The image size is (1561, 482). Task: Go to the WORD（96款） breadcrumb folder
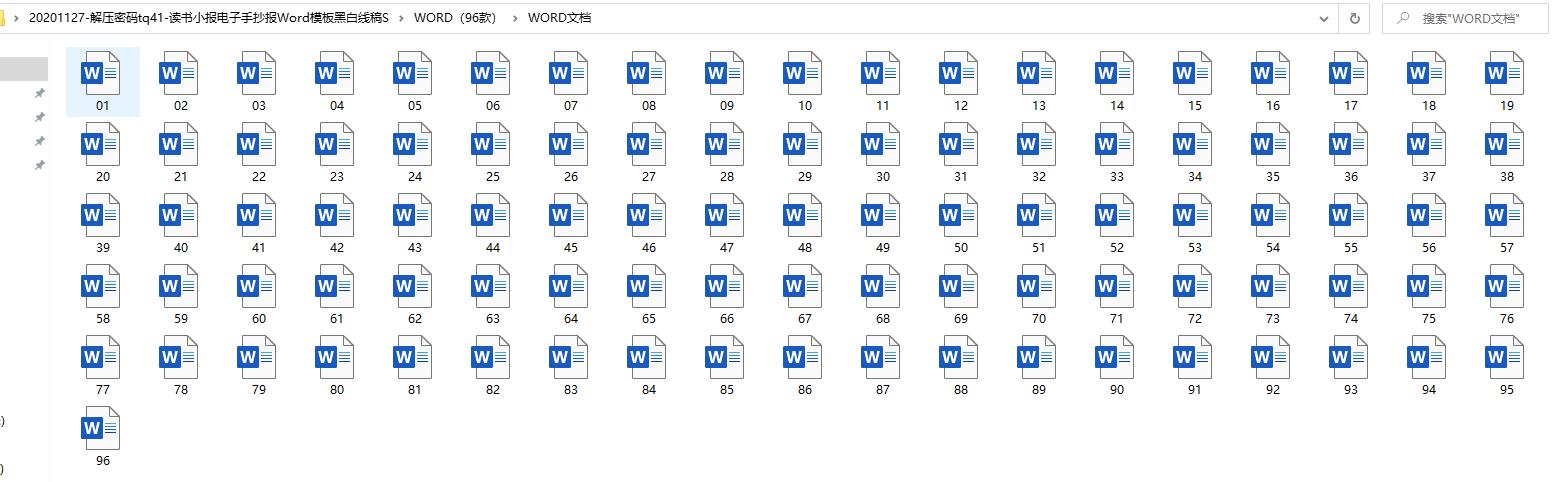point(455,18)
